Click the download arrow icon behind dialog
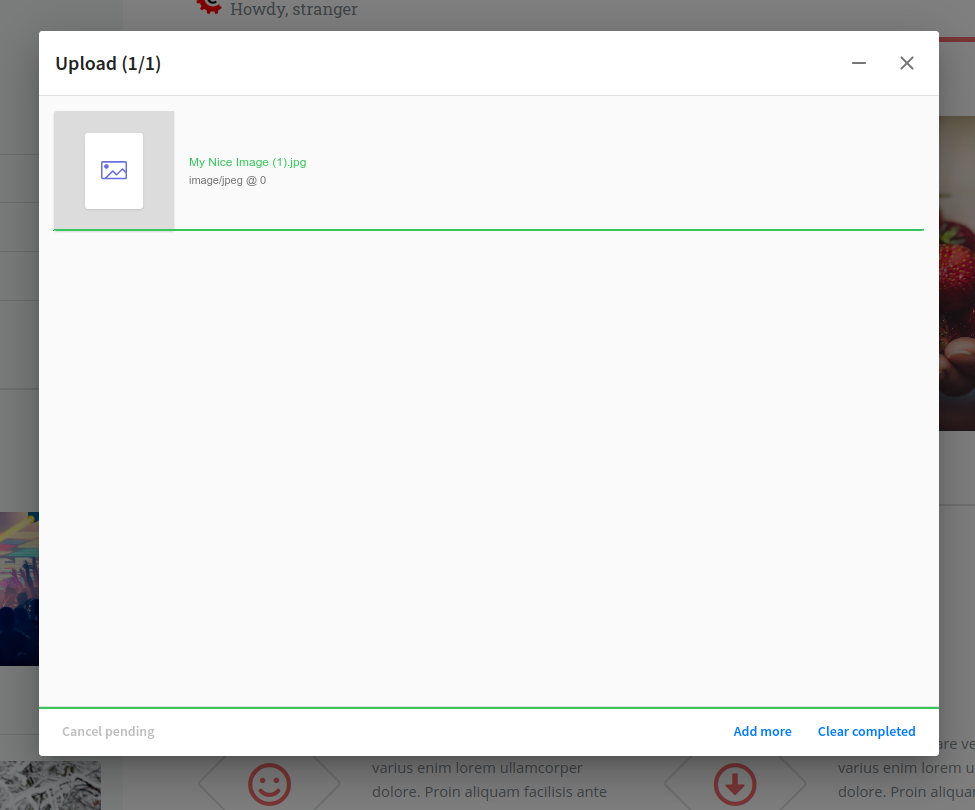The image size is (975, 810). (735, 784)
